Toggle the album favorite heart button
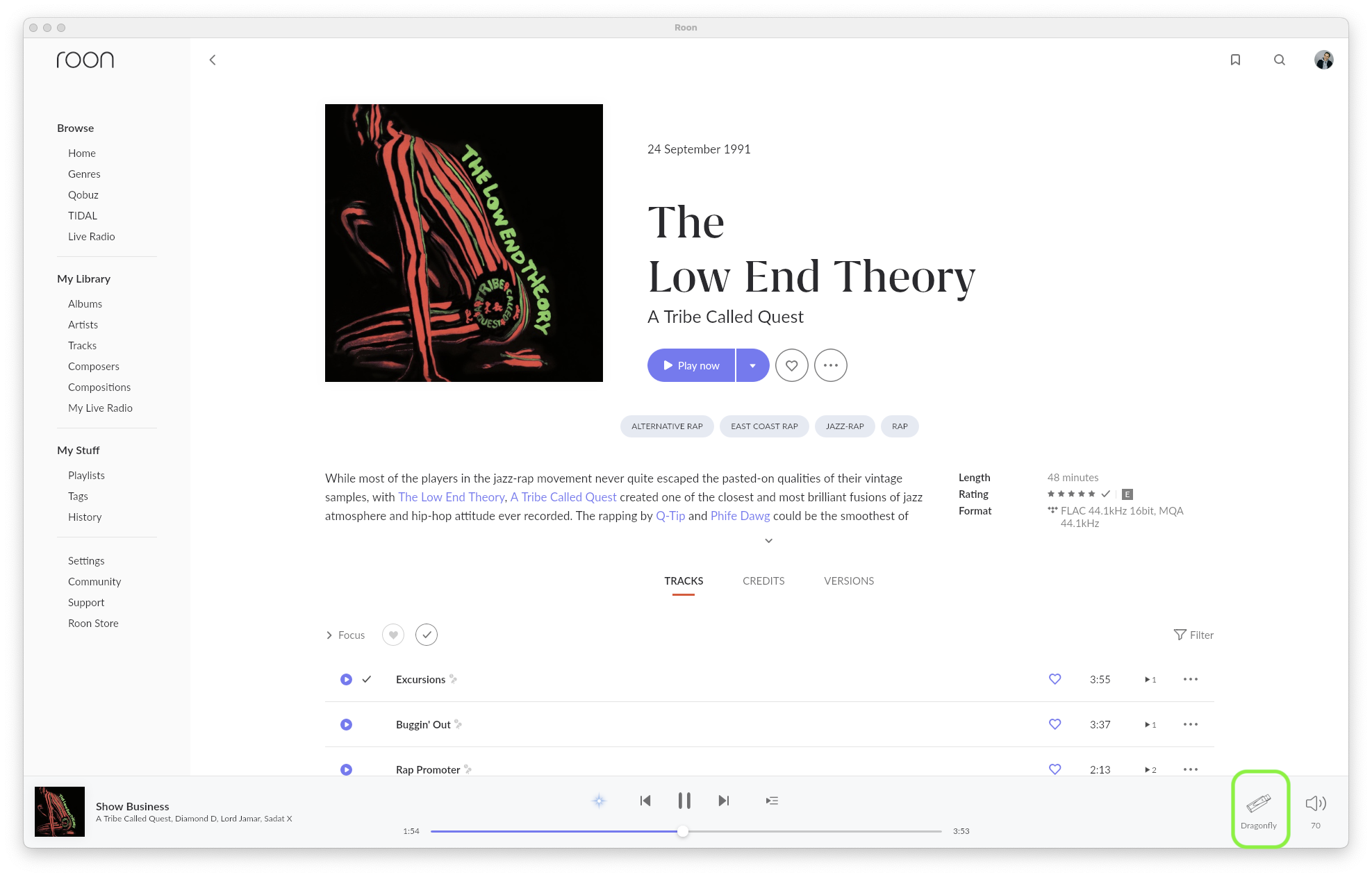Image resolution: width=1372 pixels, height=877 pixels. (792, 365)
